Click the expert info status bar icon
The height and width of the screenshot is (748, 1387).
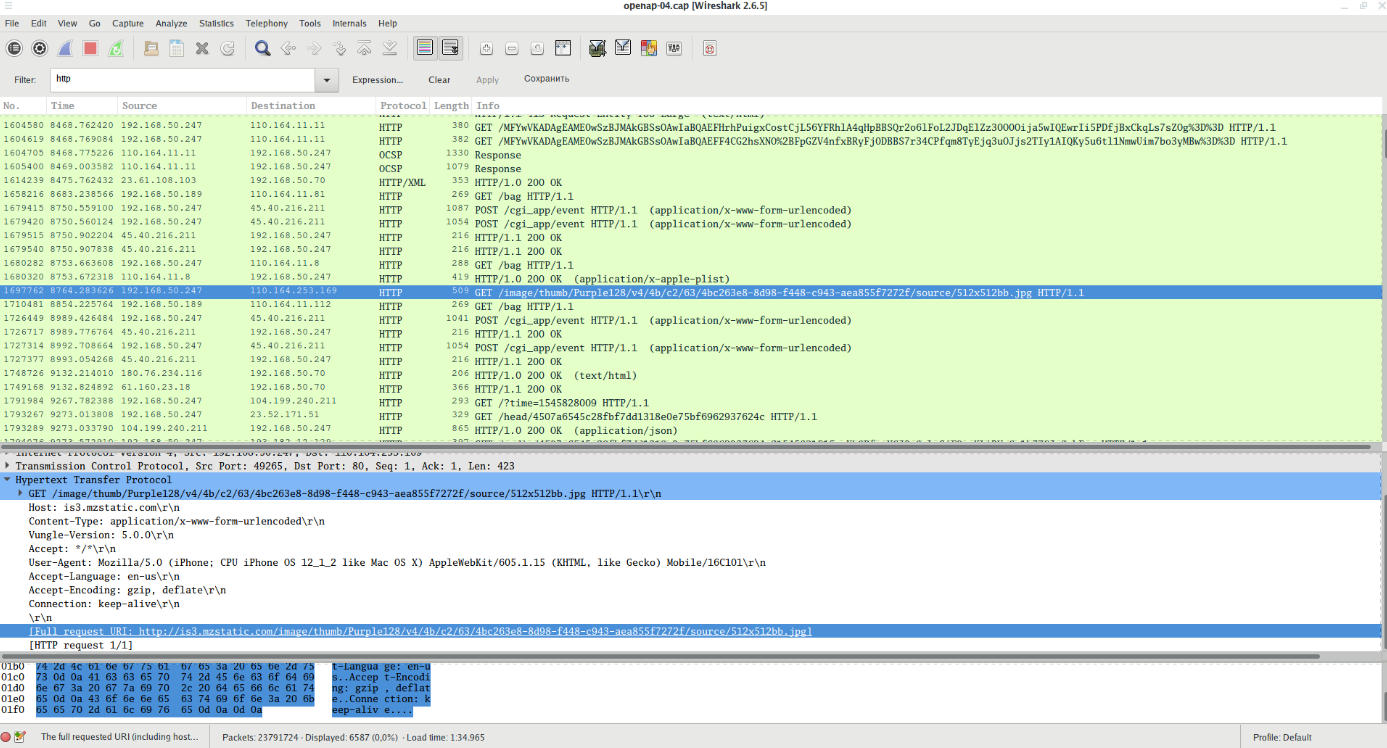[x=8, y=737]
